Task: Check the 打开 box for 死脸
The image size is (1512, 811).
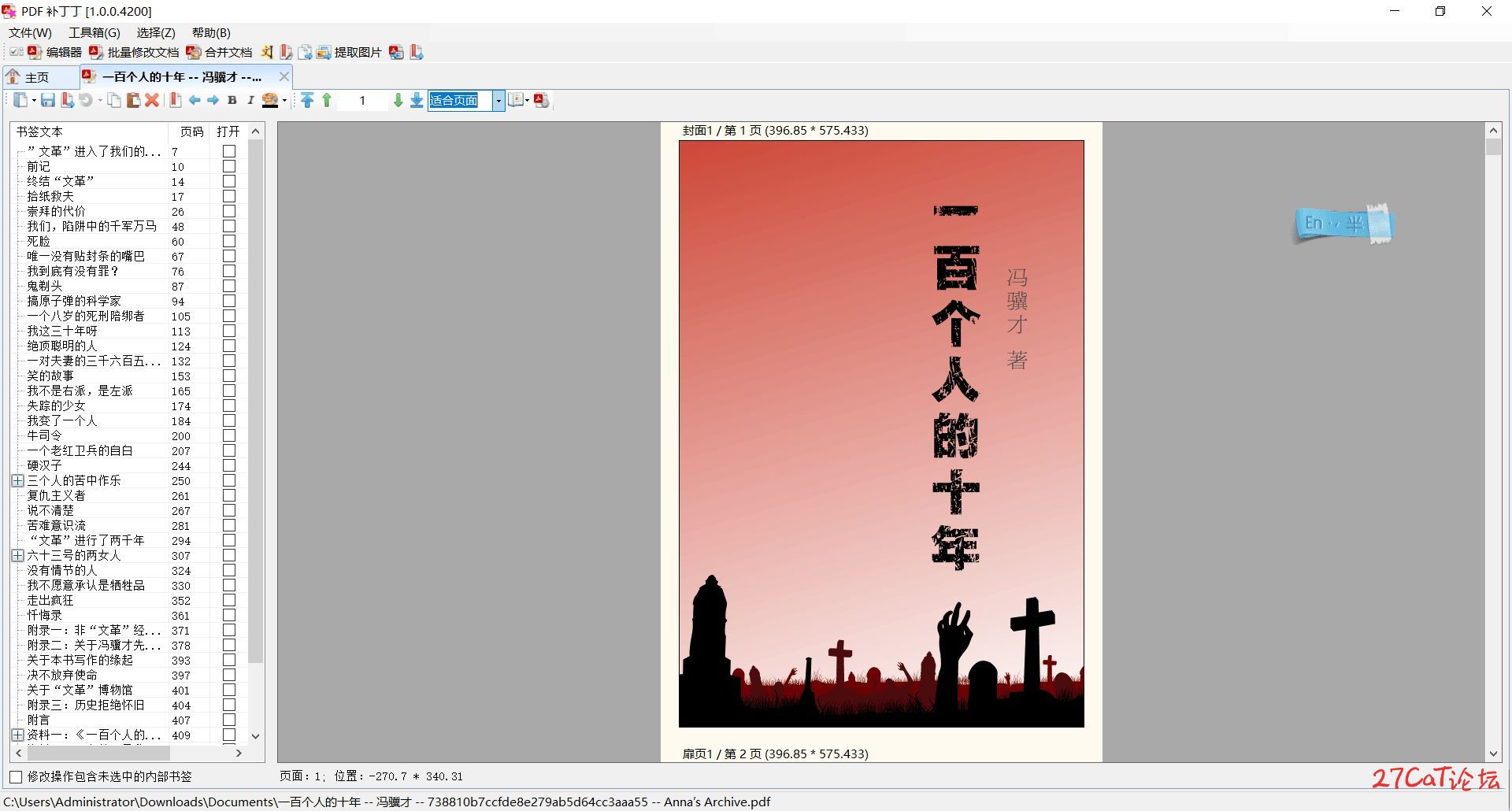Action: point(229,241)
